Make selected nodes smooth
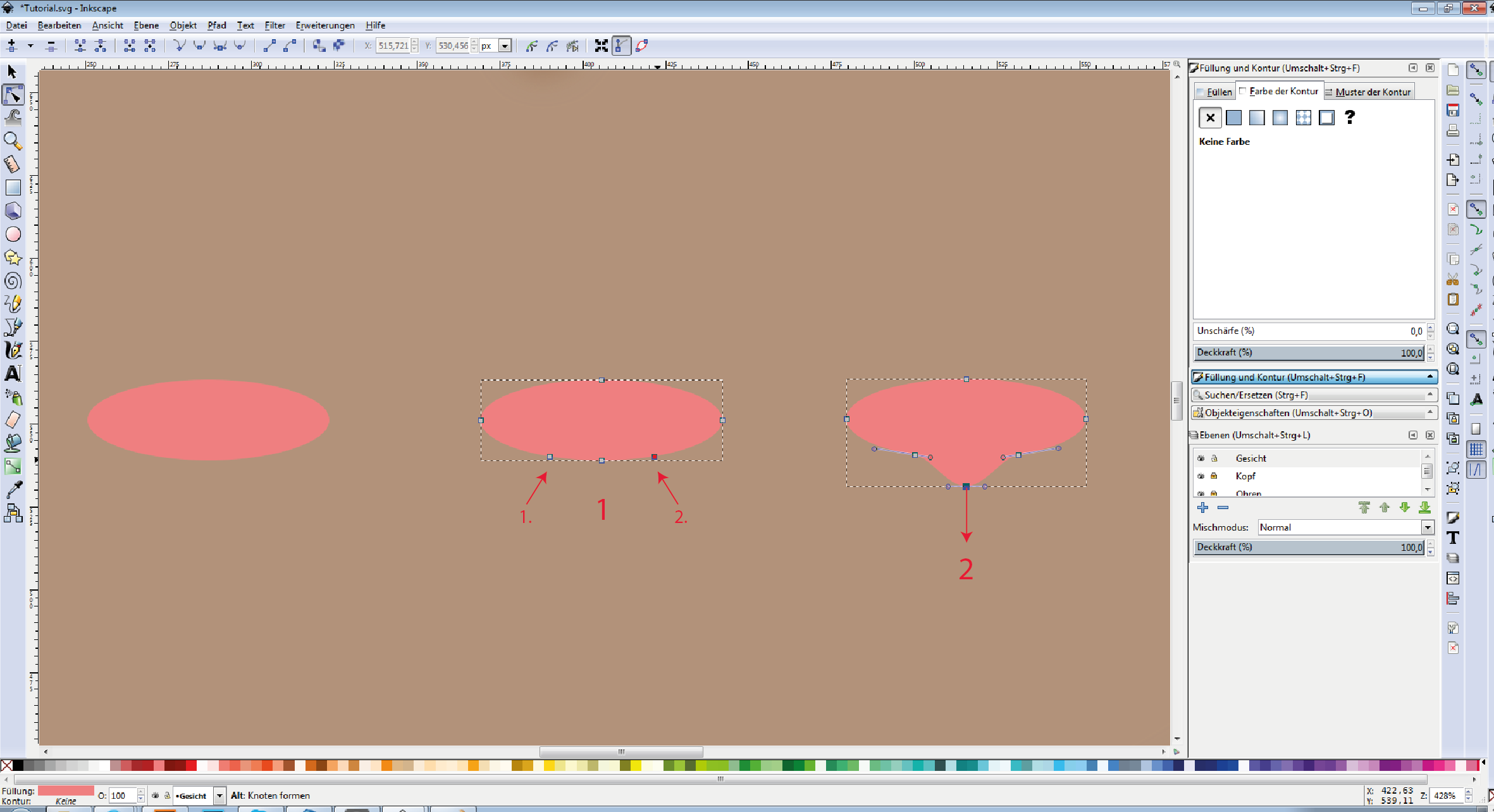This screenshot has width=1494, height=812. coord(199,46)
